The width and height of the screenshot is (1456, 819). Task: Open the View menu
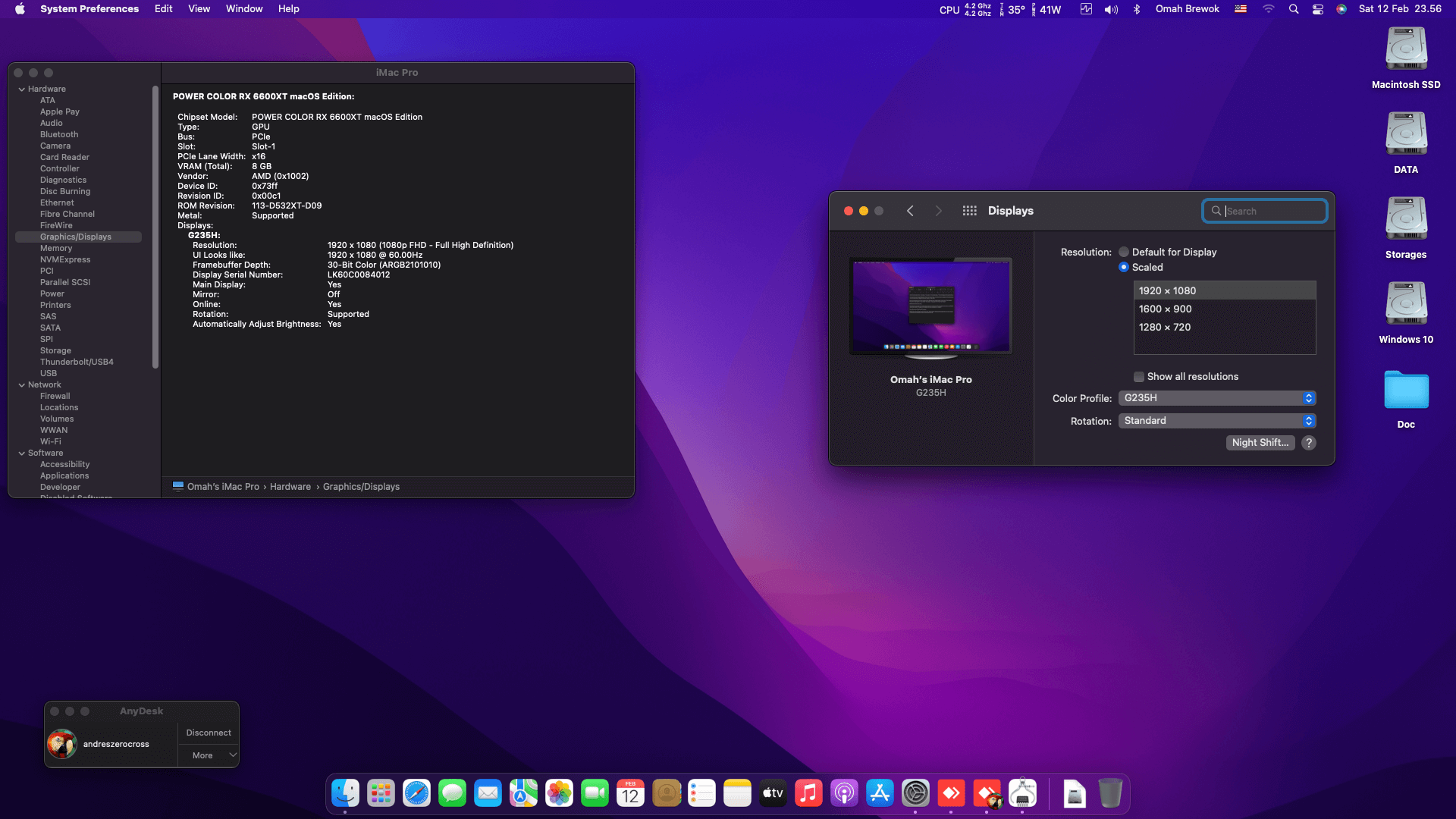199,9
